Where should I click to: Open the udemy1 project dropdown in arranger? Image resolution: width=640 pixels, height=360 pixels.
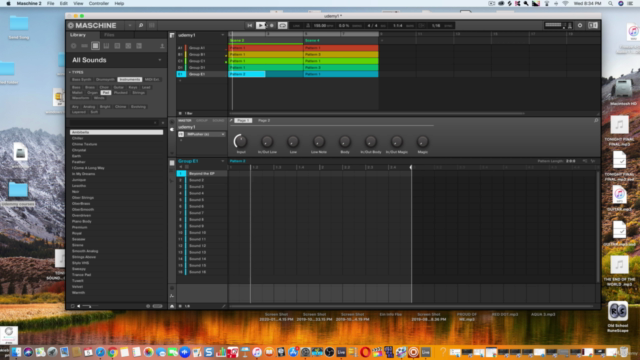[x=222, y=35]
